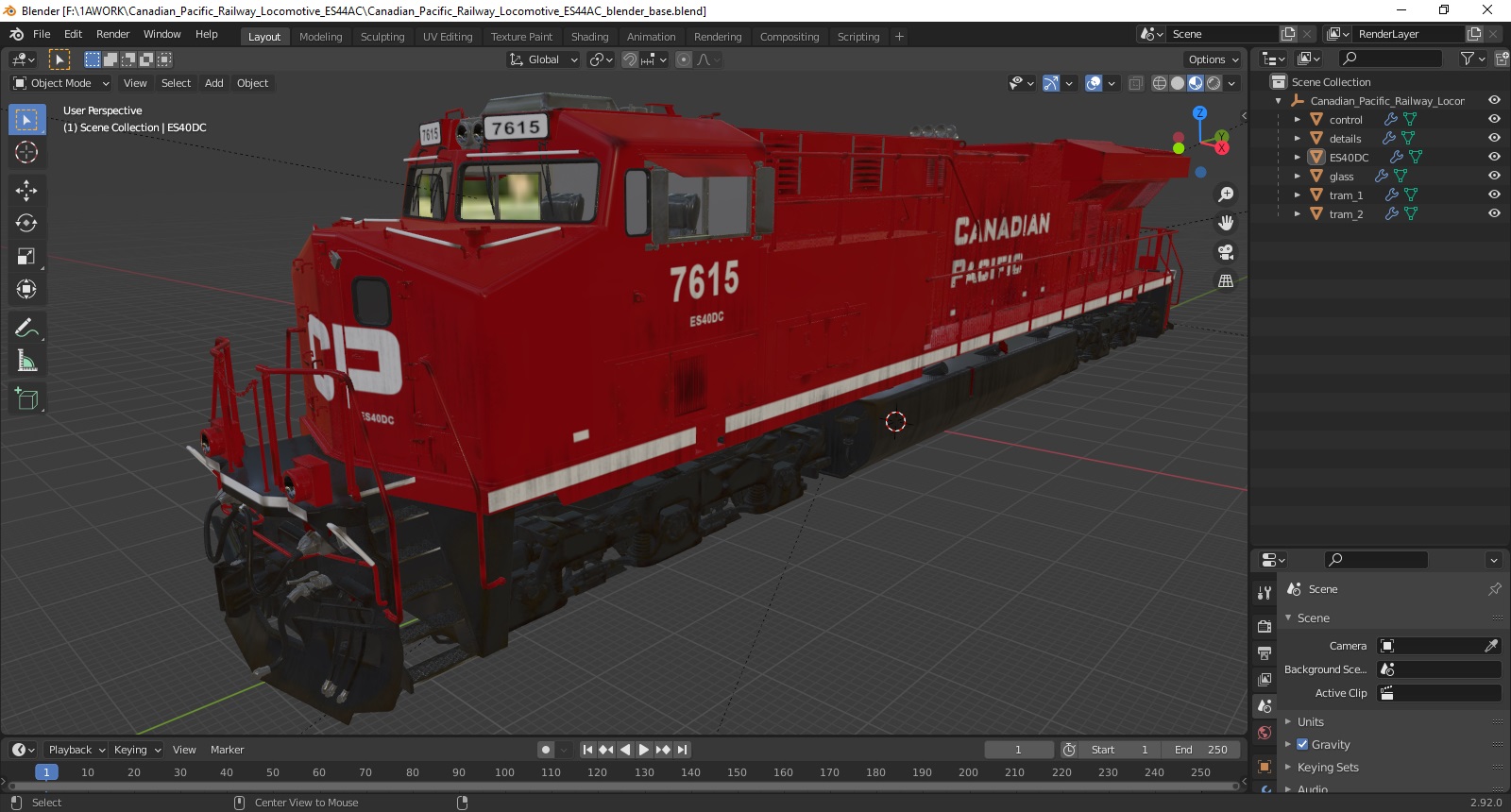Click the End frame value field
This screenshot has width=1511, height=812.
coord(1200,750)
